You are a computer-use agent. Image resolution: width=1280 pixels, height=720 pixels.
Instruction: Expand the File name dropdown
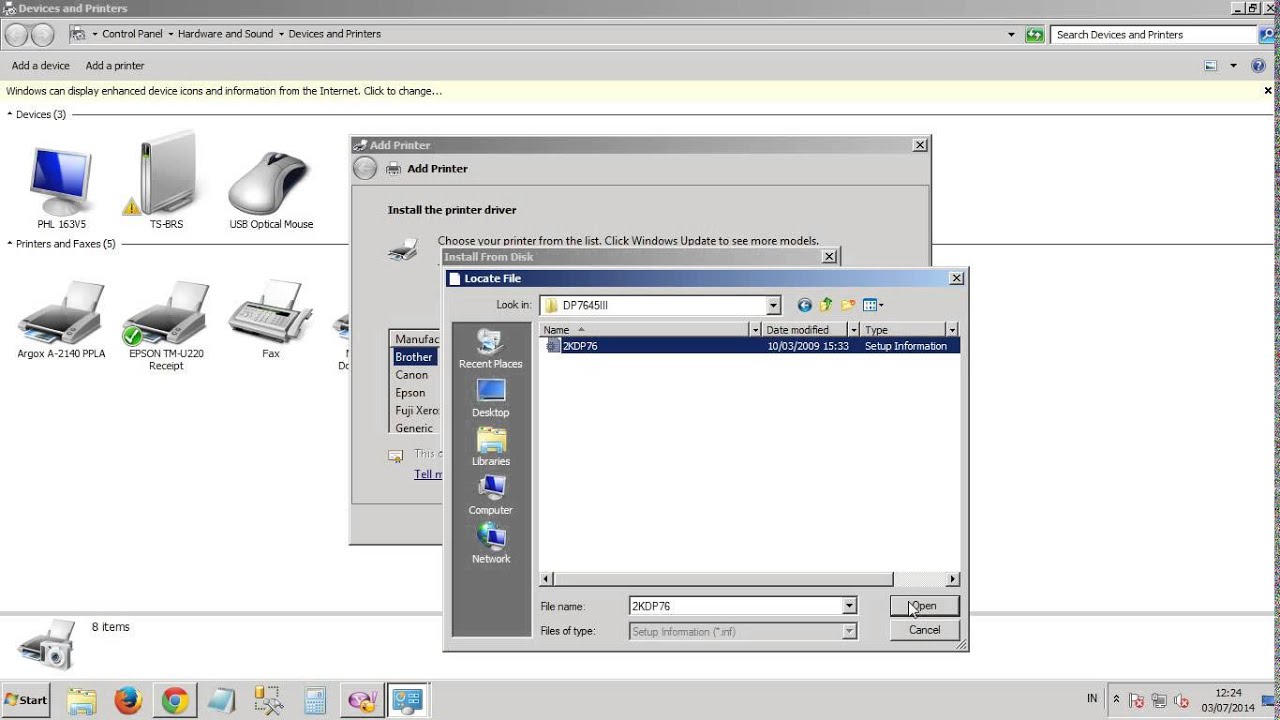(849, 606)
